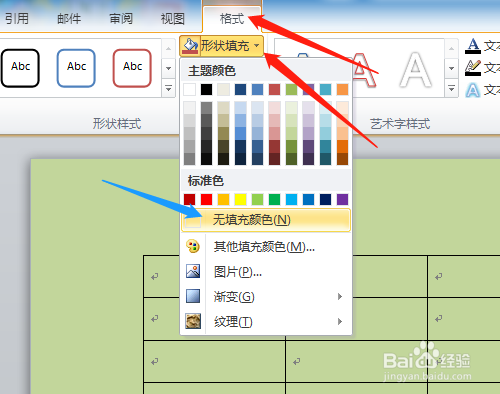Select the purple standard color

click(x=342, y=199)
